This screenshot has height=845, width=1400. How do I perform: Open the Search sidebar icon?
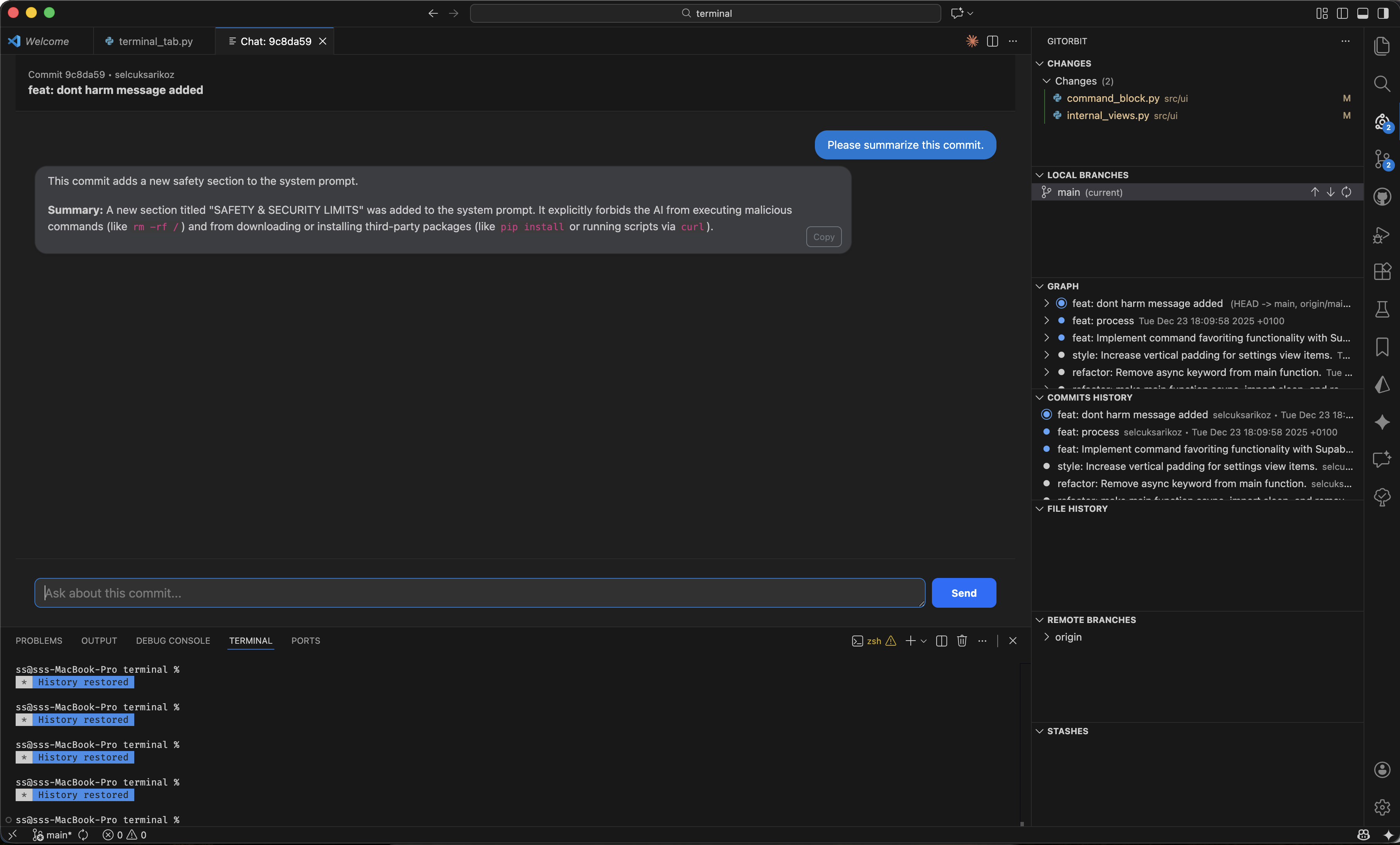point(1382,83)
